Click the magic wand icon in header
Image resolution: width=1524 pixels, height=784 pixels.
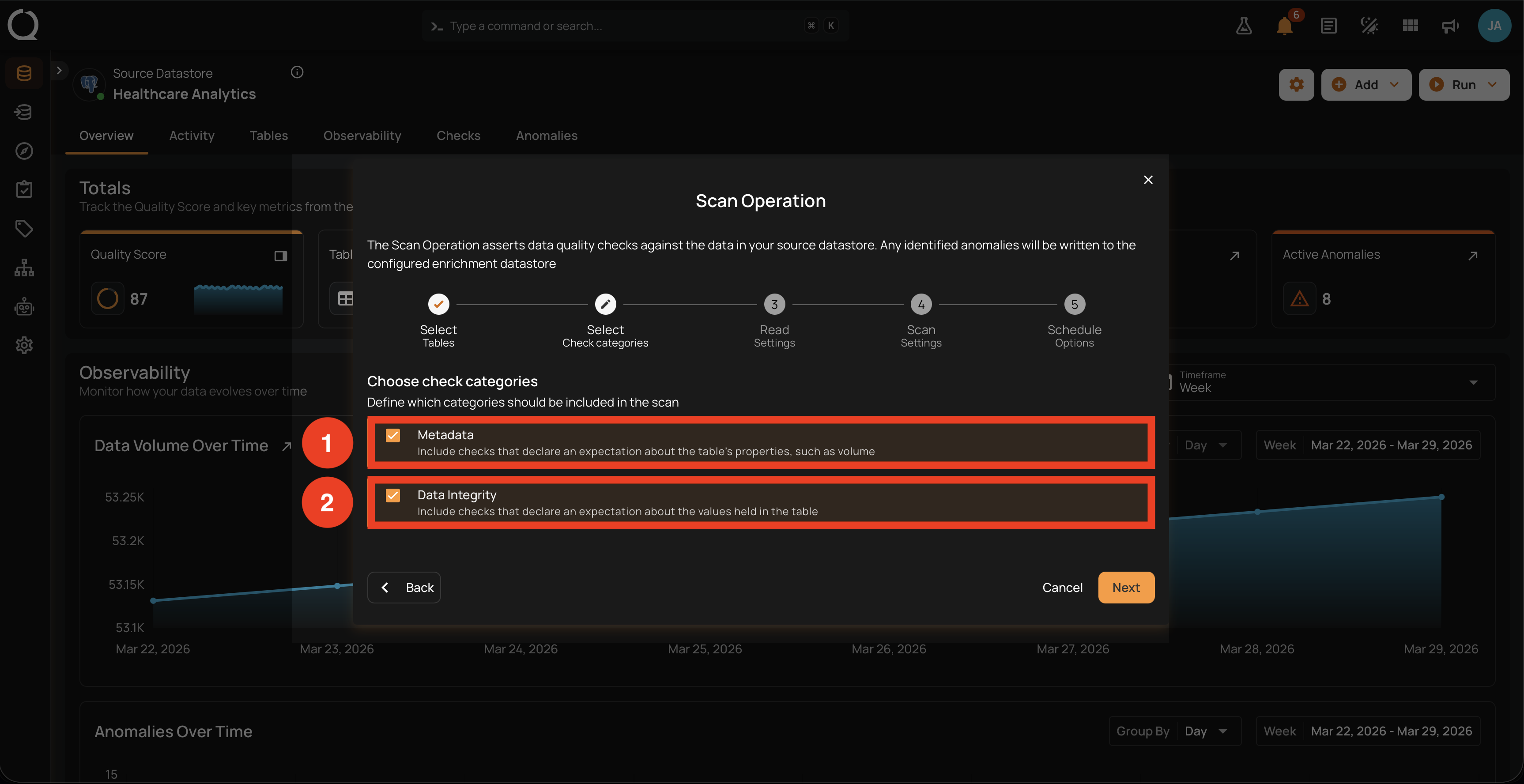1369,26
